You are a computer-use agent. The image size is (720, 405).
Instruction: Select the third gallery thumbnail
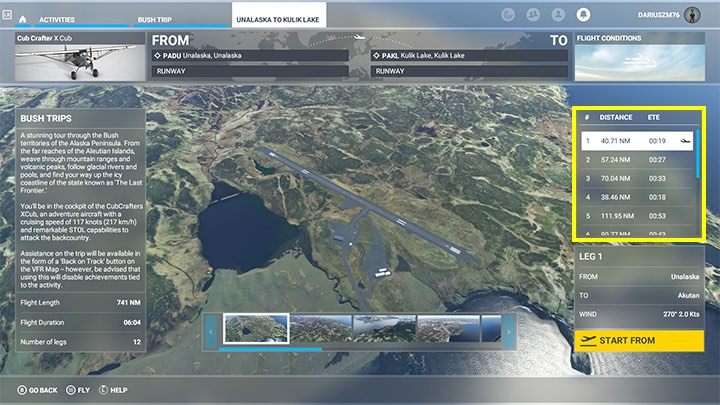tap(384, 328)
